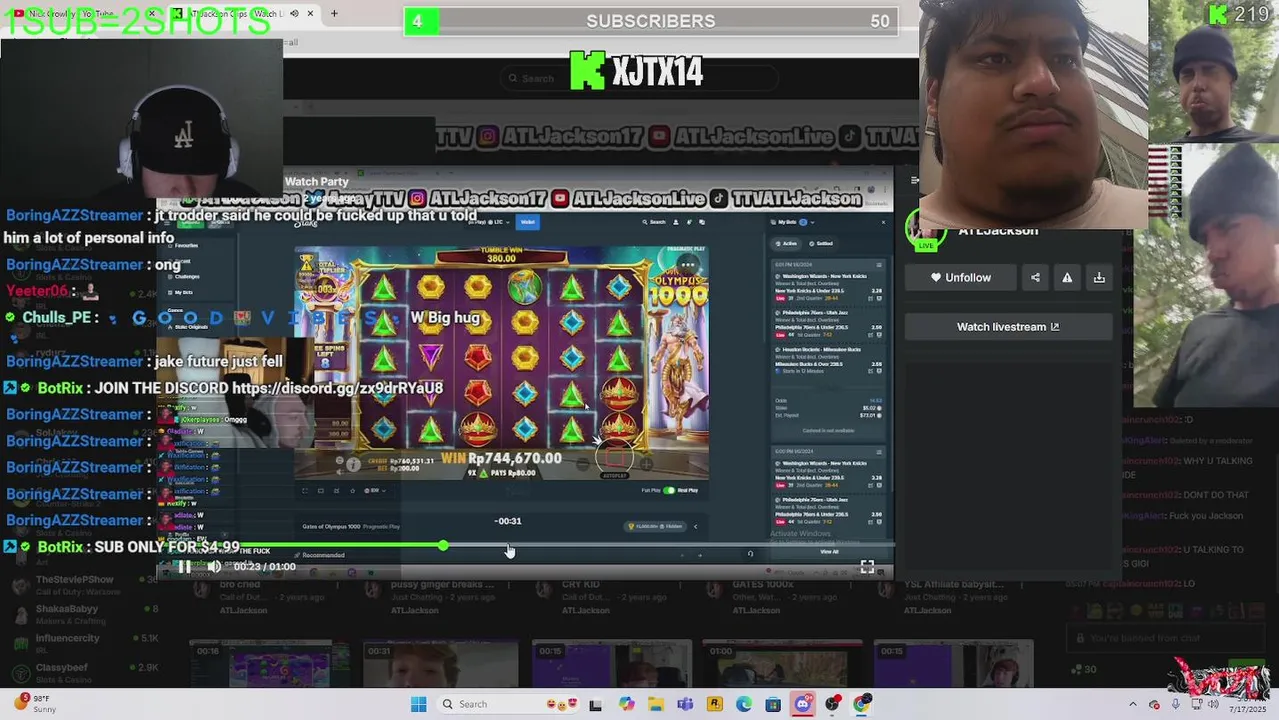Pause the clip playback
The width and height of the screenshot is (1279, 720).
pos(185,567)
